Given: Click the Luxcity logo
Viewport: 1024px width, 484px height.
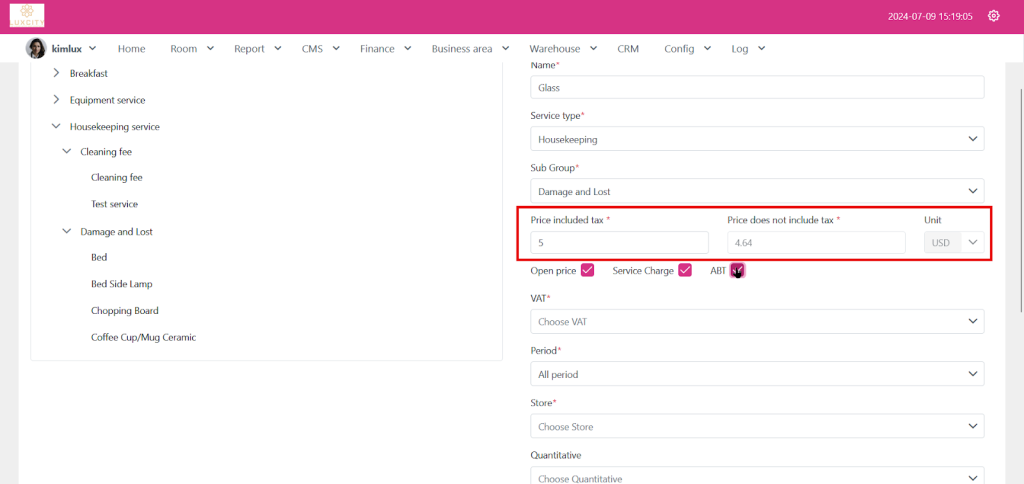Looking at the screenshot, I should coord(27,16).
